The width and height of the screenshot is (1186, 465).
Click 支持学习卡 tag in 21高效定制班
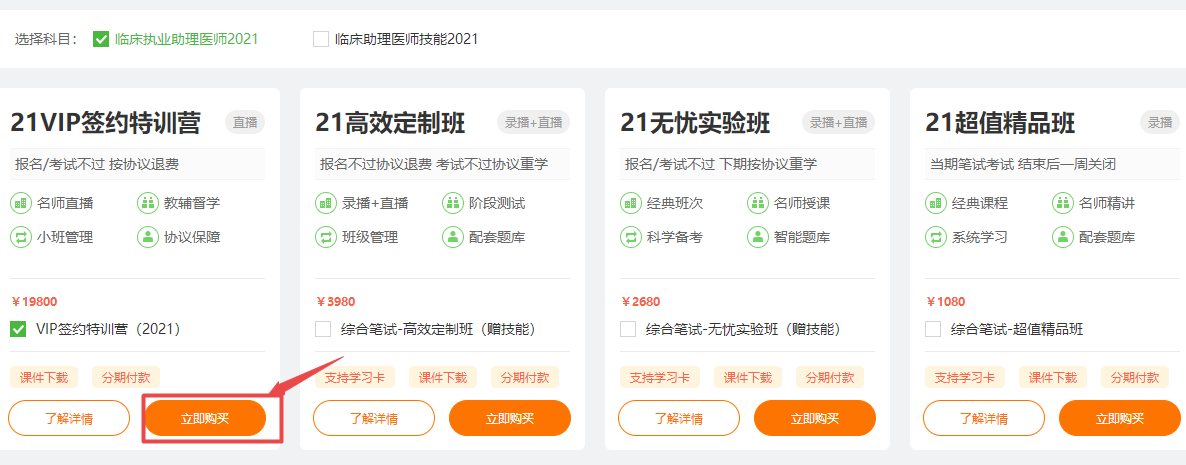click(x=355, y=377)
